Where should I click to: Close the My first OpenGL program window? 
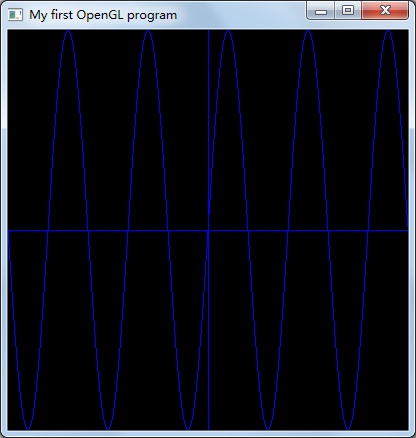[x=385, y=11]
